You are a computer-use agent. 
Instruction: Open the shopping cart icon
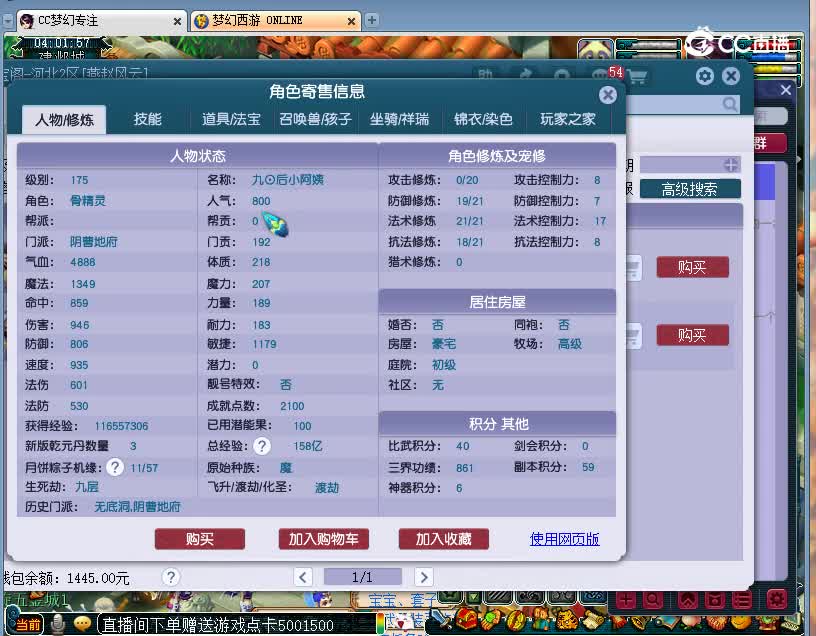tap(638, 77)
